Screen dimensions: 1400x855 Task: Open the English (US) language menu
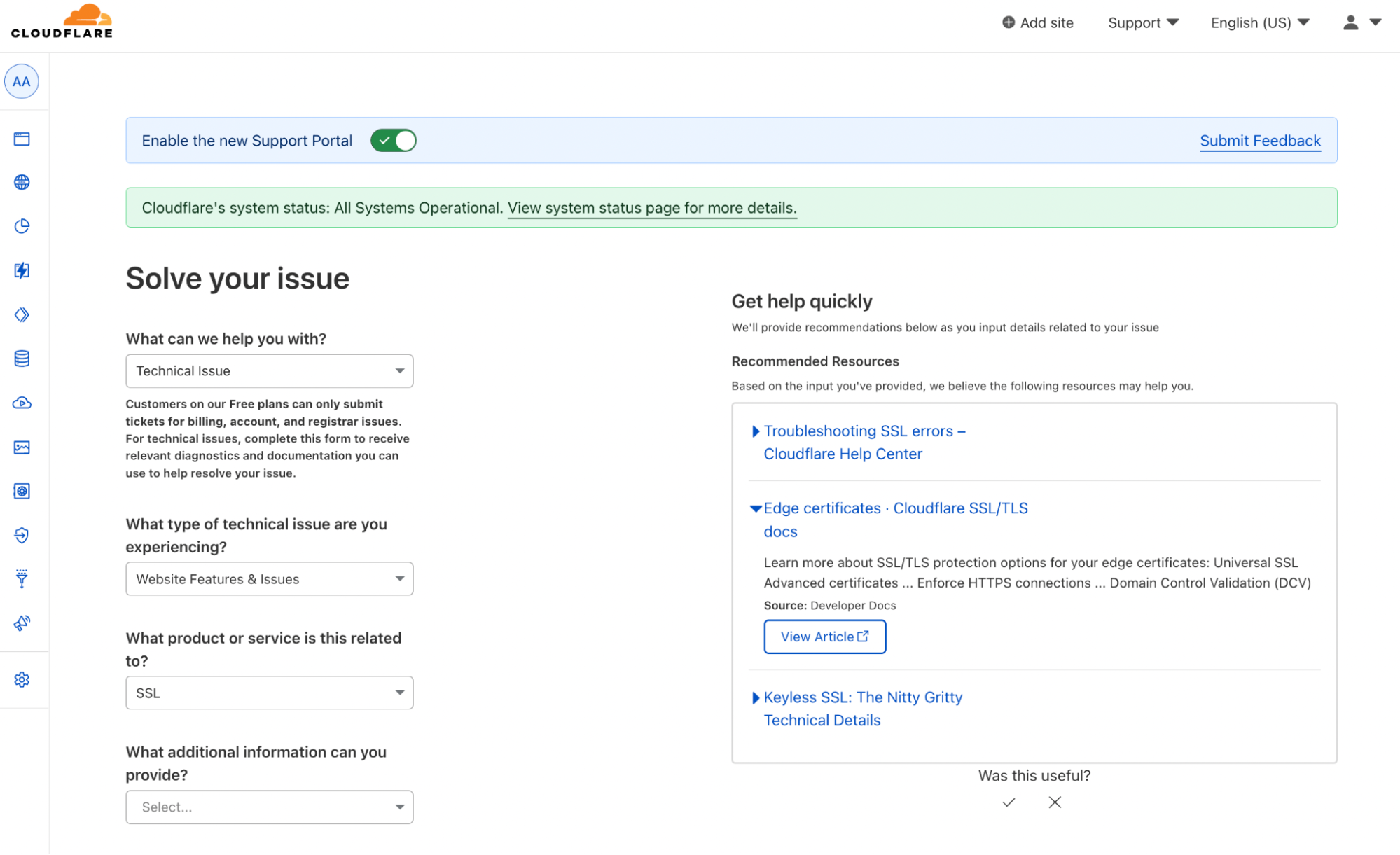click(1259, 22)
